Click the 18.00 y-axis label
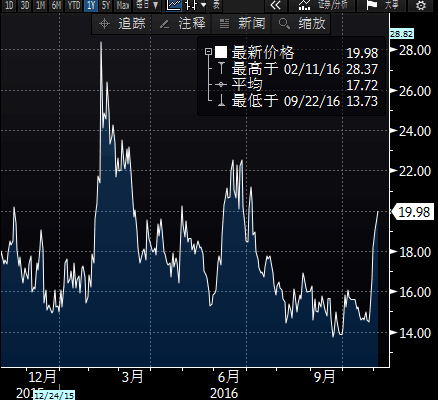 click(415, 252)
